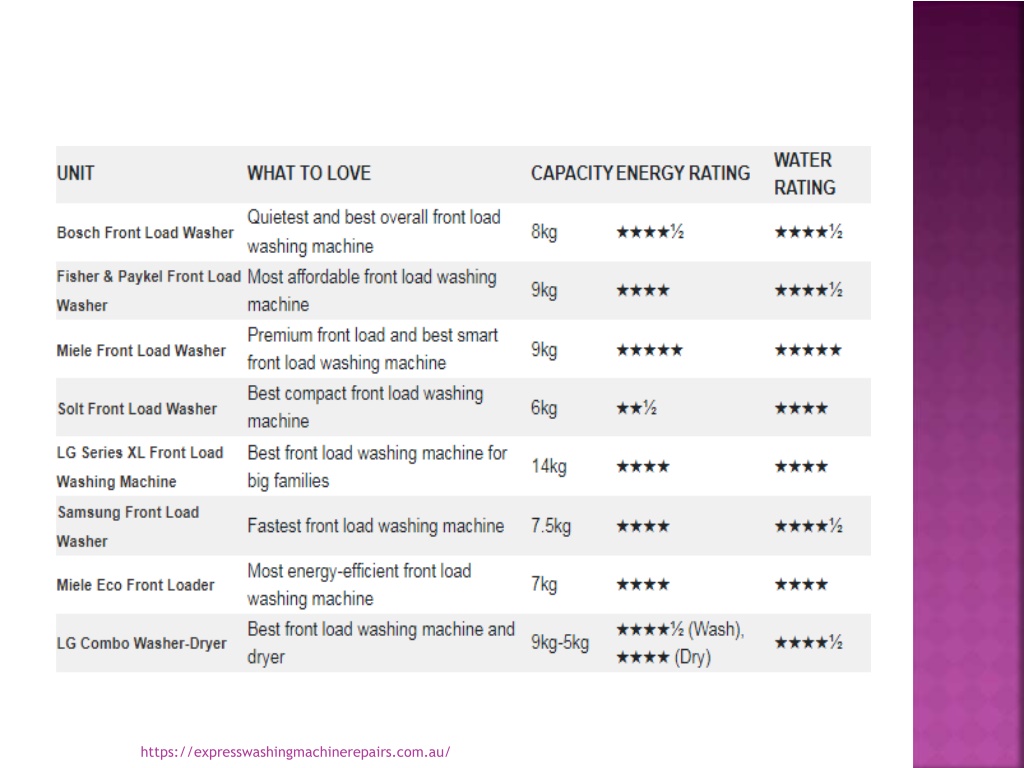The width and height of the screenshot is (1024, 768).
Task: Click the Bosch water rating stars
Action: [x=808, y=232]
